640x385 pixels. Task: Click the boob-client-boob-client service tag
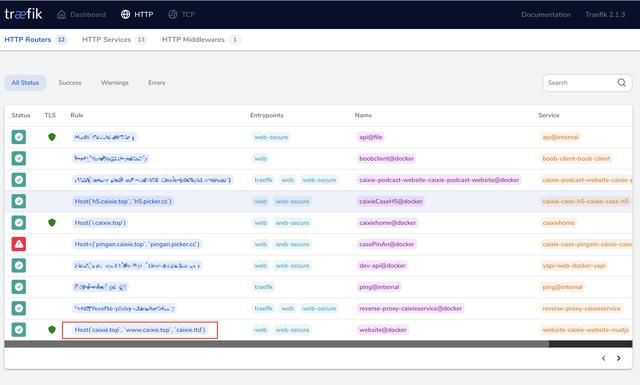576,158
